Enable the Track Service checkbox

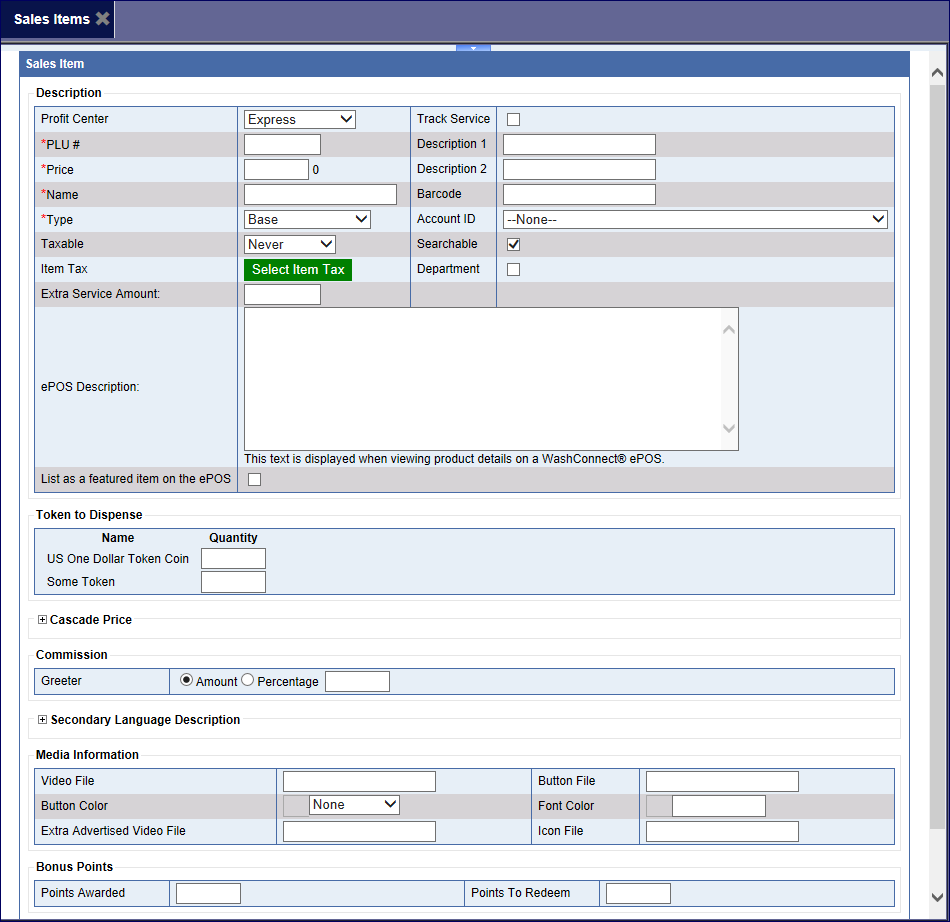point(514,120)
